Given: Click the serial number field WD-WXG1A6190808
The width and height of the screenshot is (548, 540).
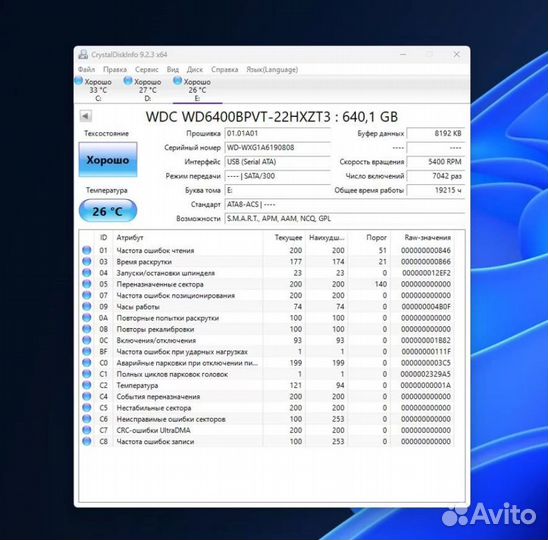Looking at the screenshot, I should (x=277, y=147).
